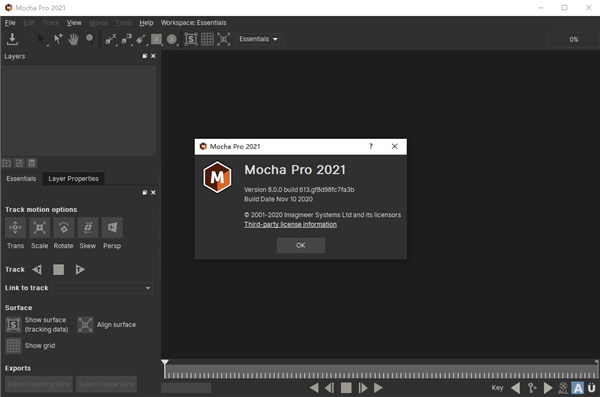Close the Essentials properties panel
600x397 pixels.
153,193
